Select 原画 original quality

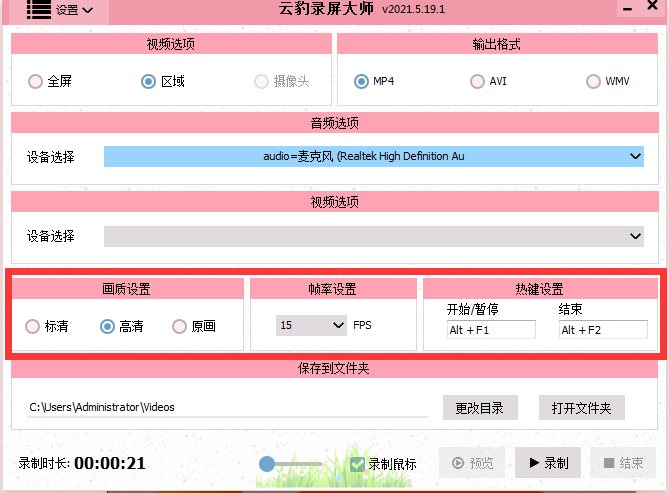coord(179,327)
